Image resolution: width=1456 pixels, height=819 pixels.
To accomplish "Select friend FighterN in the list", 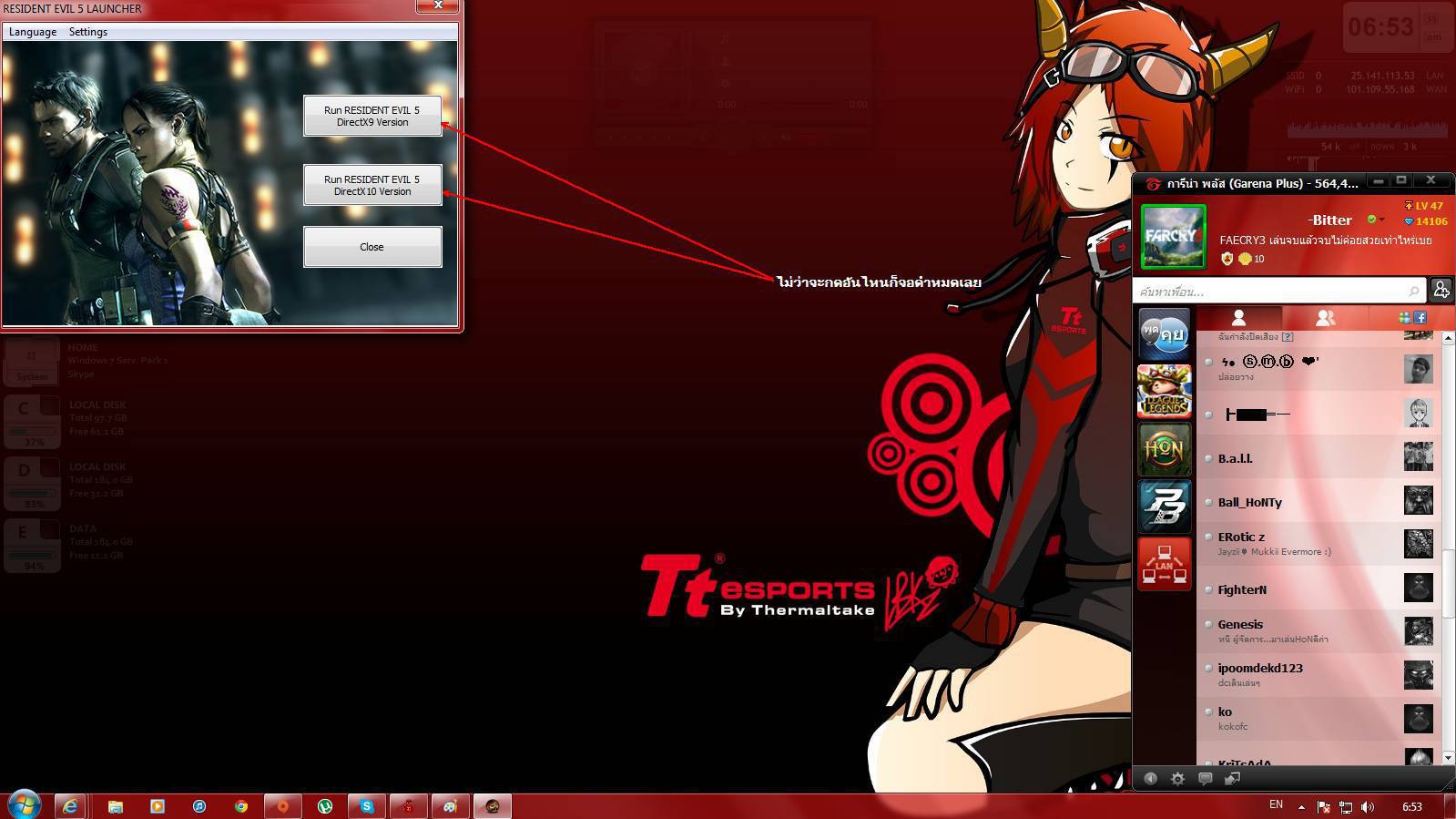I will (1319, 589).
